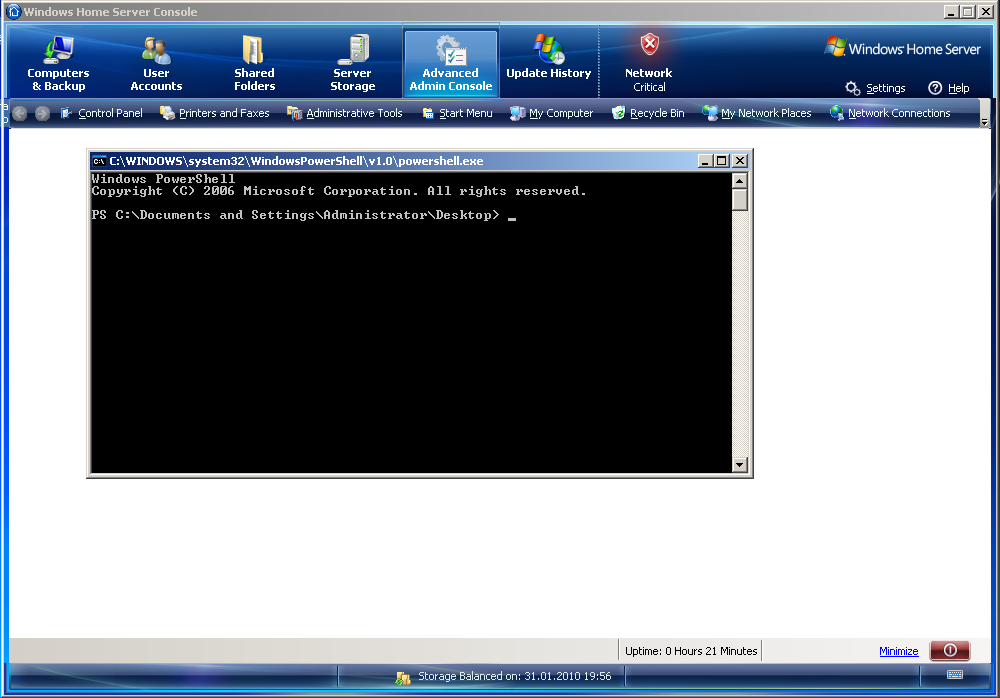Open My Network Places
Viewport: 1000px width, 698px height.
(756, 113)
